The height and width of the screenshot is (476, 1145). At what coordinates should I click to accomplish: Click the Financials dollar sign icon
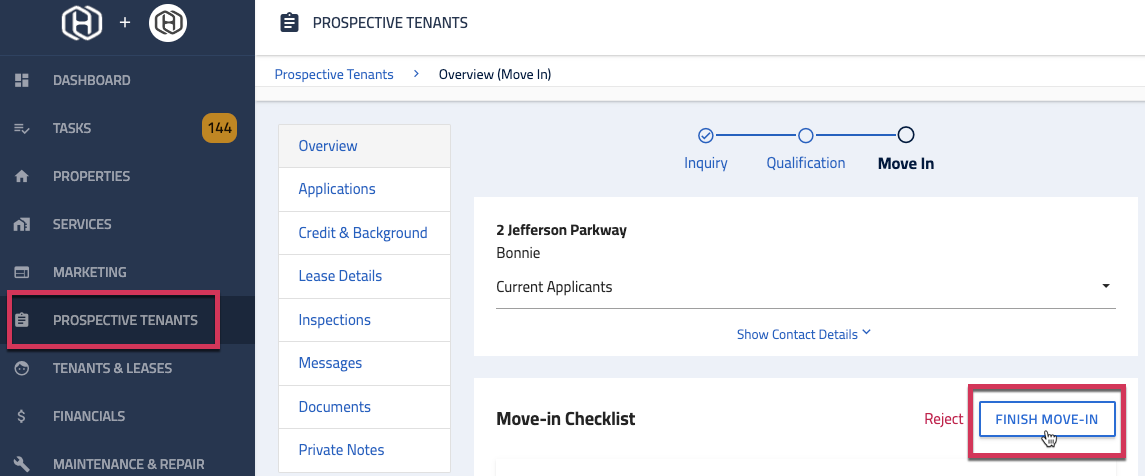pos(22,416)
